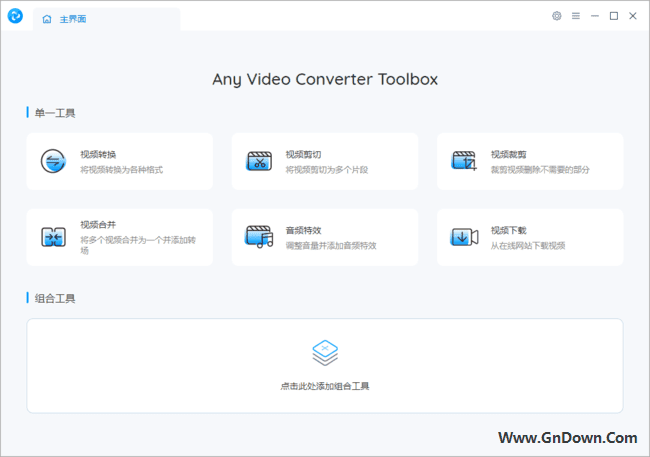Click the stacked layers add icon

click(325, 353)
